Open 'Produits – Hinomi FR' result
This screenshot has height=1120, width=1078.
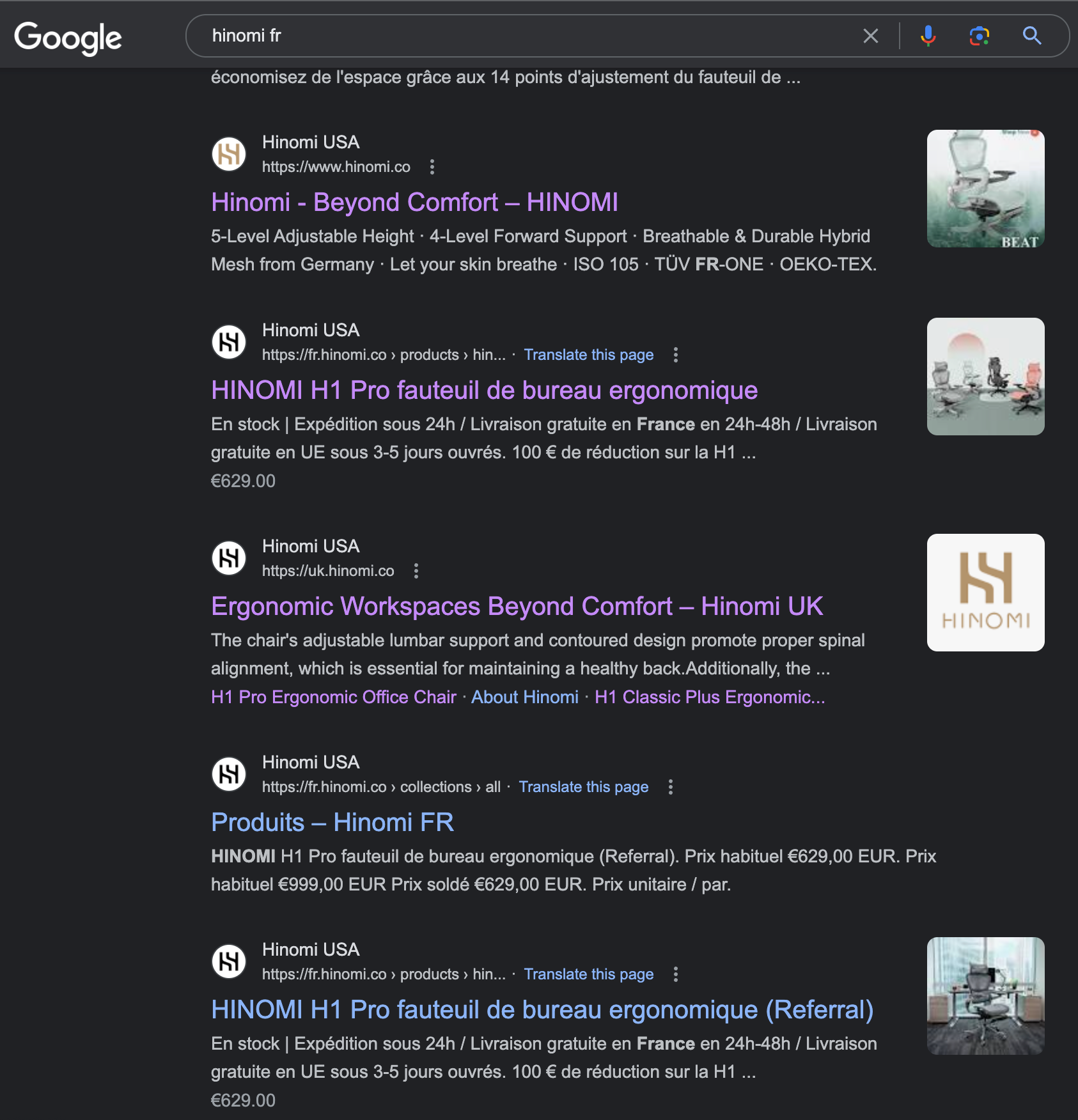[x=332, y=822]
